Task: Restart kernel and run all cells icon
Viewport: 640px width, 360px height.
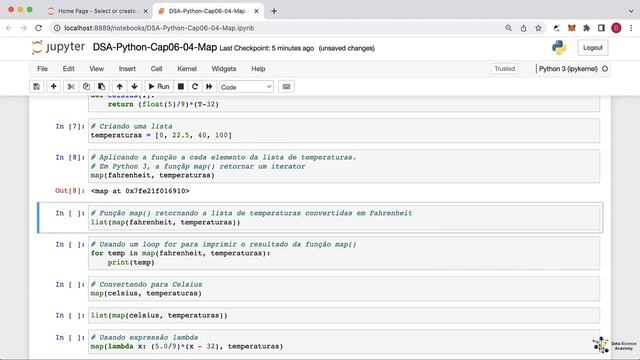Action: 209,87
